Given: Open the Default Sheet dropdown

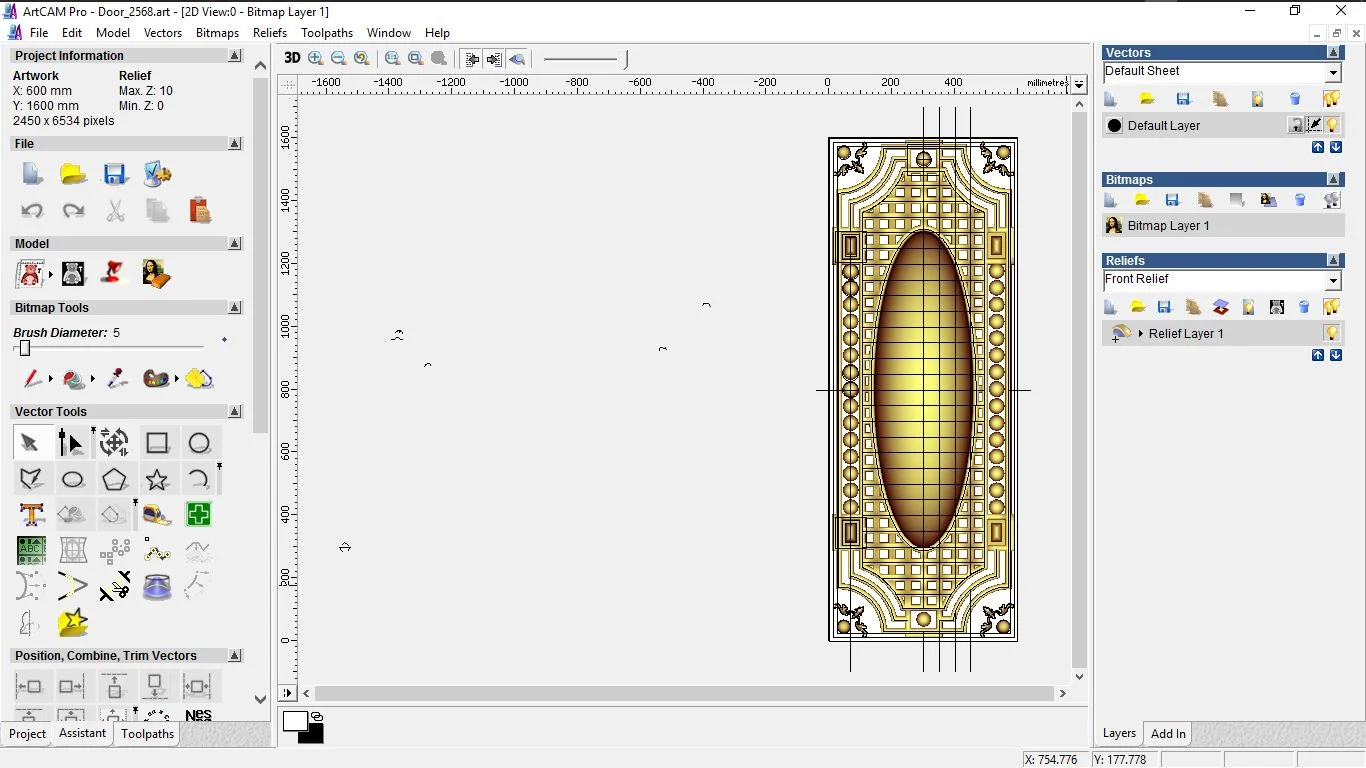Looking at the screenshot, I should (1333, 72).
